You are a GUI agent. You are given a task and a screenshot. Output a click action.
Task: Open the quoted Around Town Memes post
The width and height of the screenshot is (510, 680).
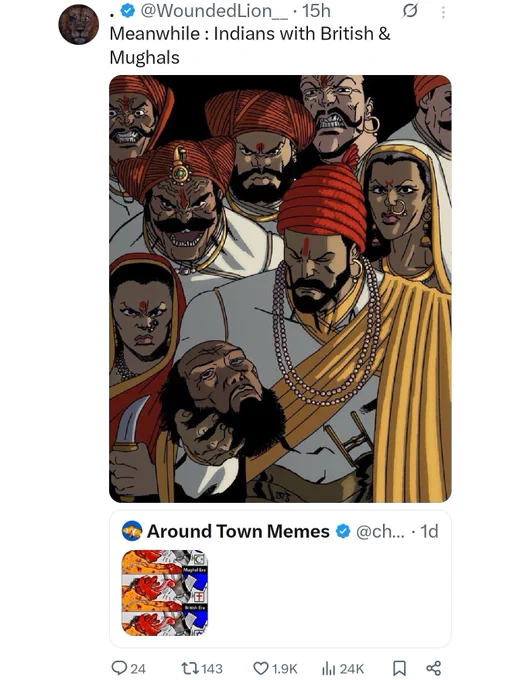pos(280,579)
